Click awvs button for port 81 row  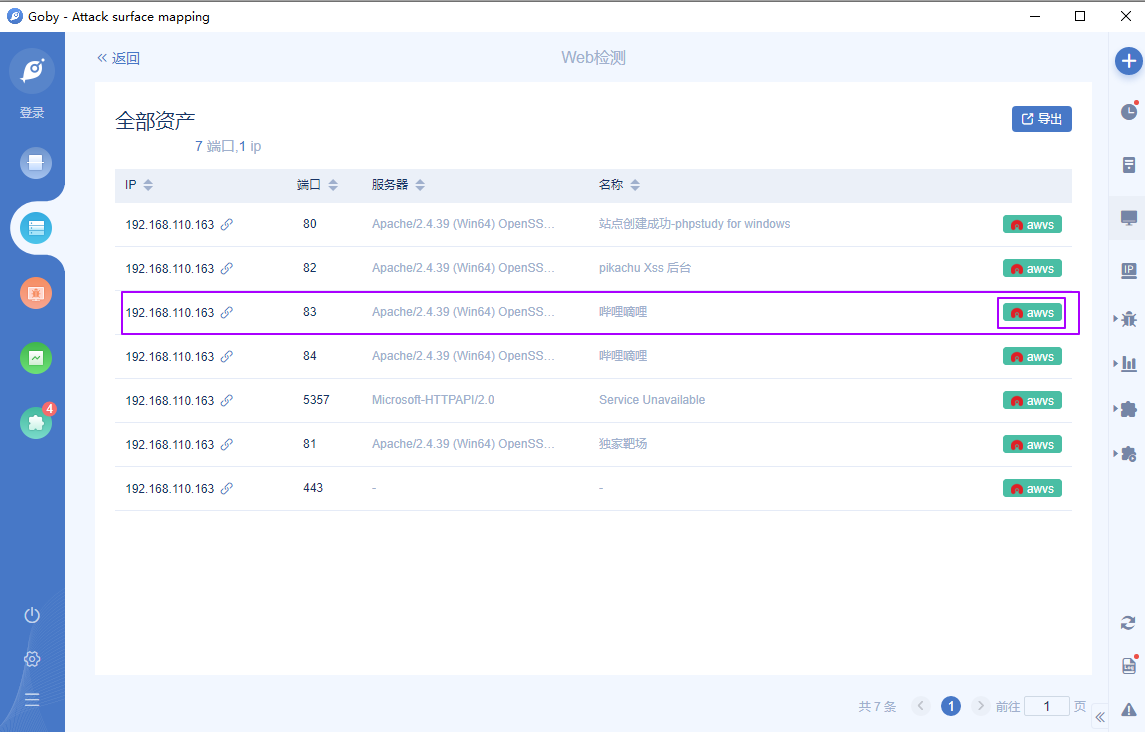1032,444
